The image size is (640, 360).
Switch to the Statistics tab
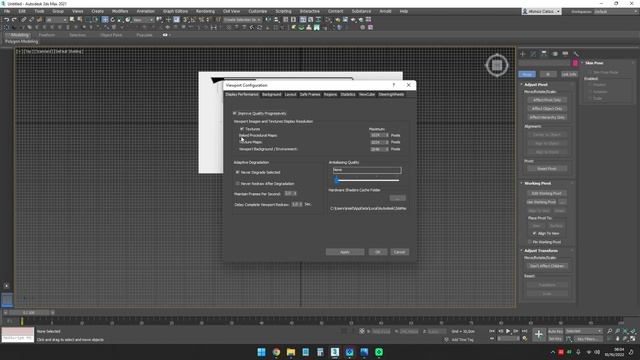click(348, 94)
